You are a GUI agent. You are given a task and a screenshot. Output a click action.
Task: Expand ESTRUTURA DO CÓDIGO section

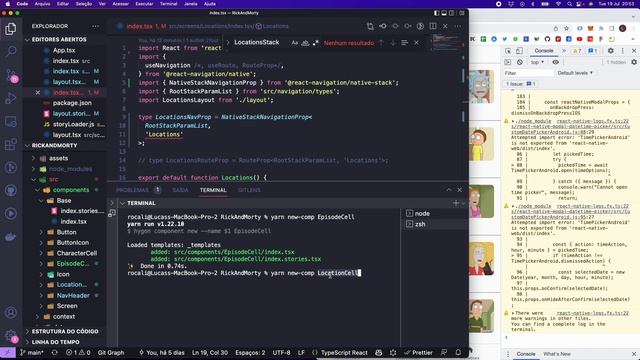(65, 331)
